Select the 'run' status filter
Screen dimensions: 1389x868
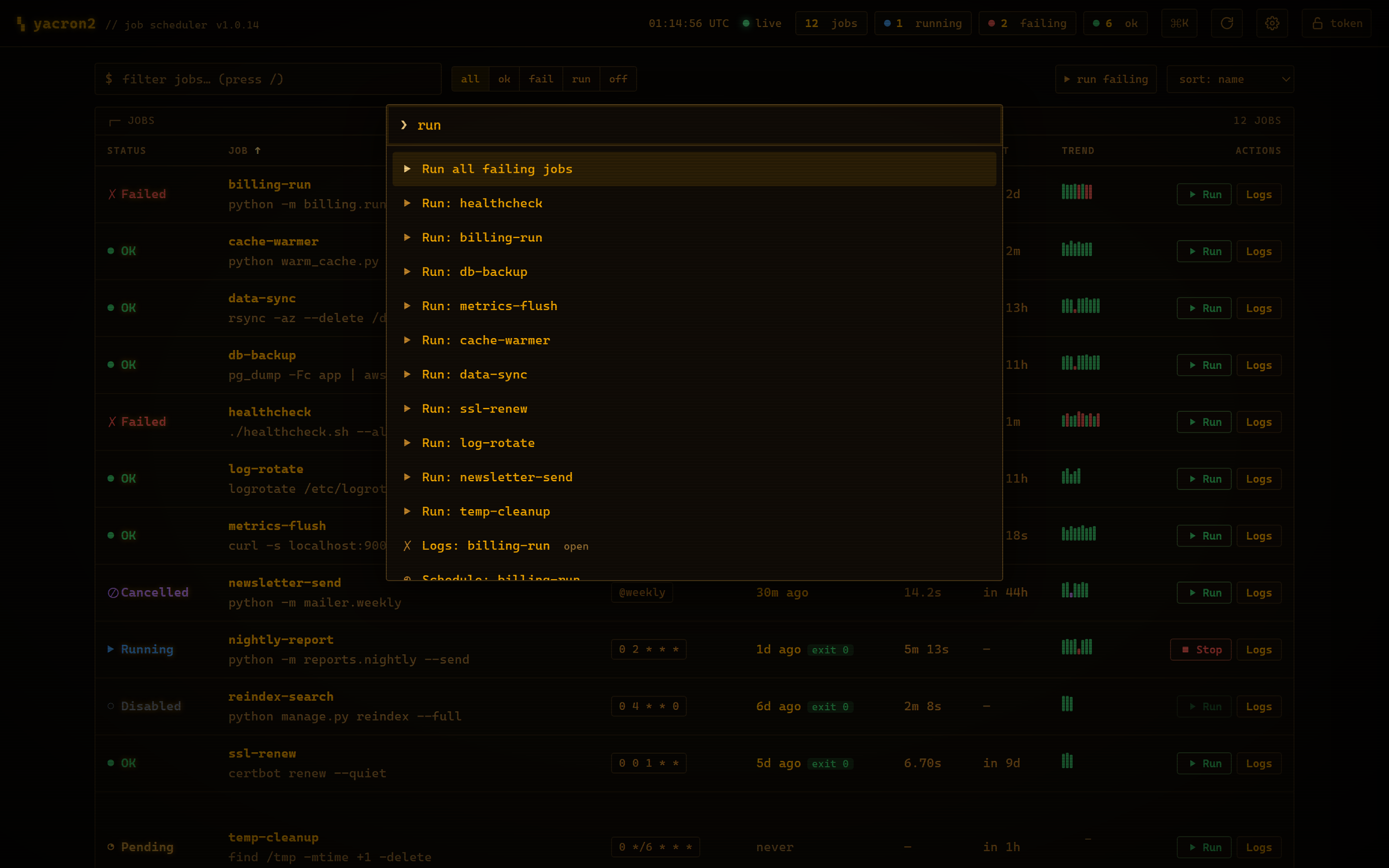(x=581, y=79)
